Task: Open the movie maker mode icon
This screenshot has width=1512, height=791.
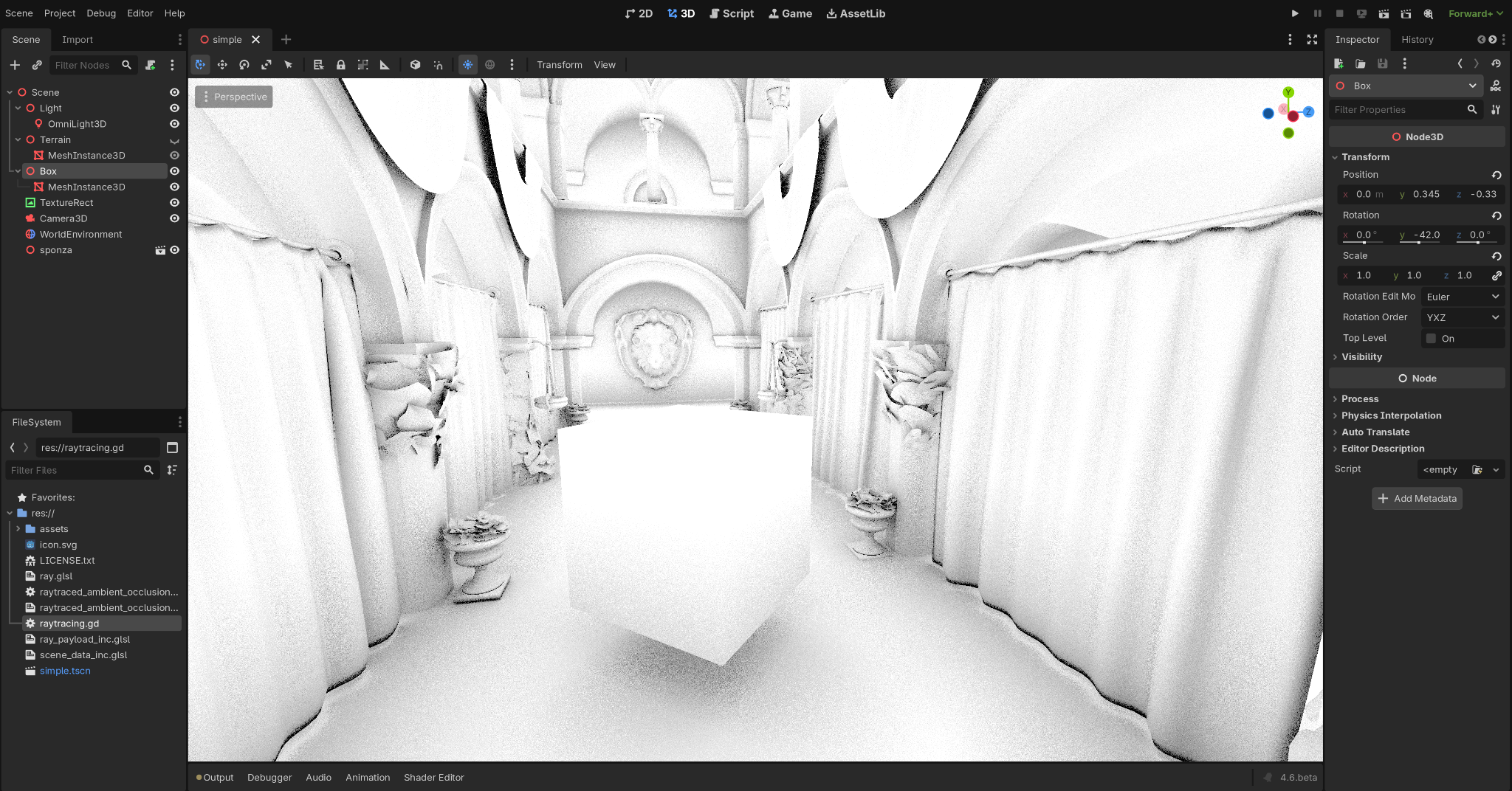Action: (1429, 13)
